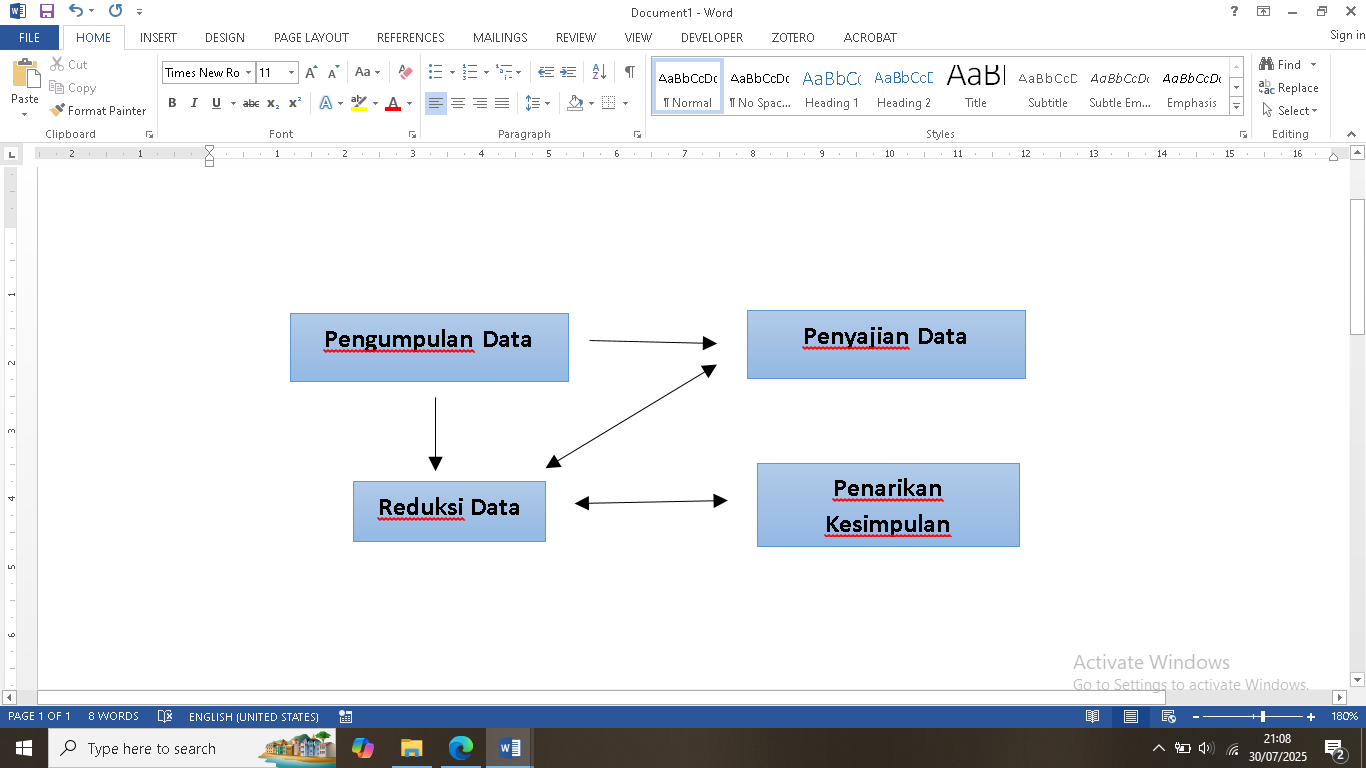The image size is (1366, 768).
Task: Click the Undo arrow icon
Action: tap(76, 12)
